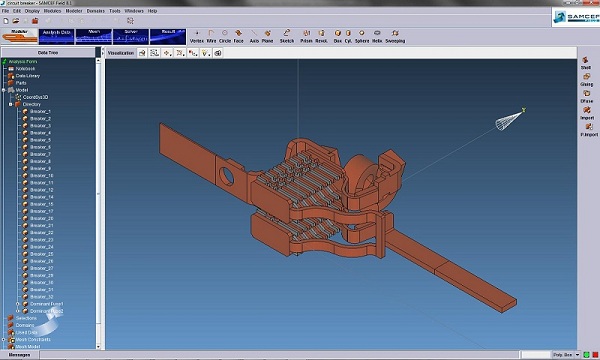This screenshot has height=360, width=600.
Task: Select the Wire tool
Action: (x=211, y=36)
